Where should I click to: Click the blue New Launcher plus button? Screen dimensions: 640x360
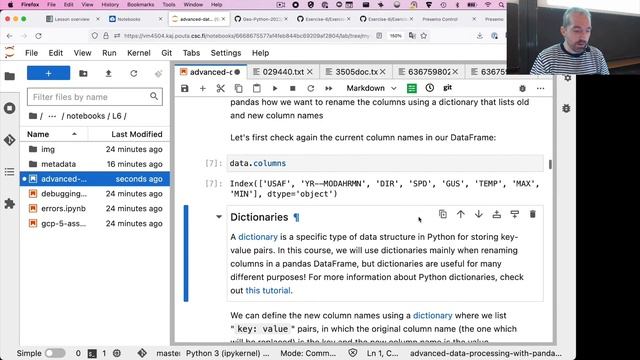49,73
